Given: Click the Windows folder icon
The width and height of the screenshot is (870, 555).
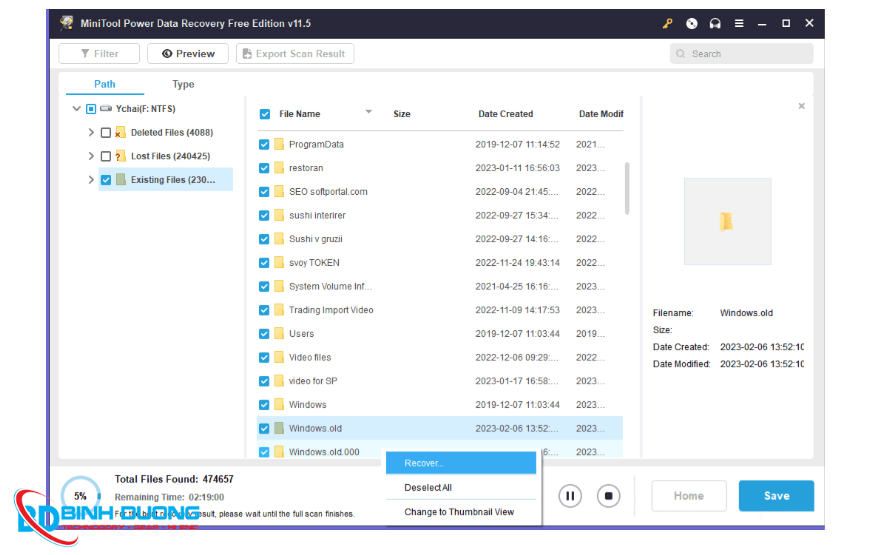Looking at the screenshot, I should coord(279,405).
